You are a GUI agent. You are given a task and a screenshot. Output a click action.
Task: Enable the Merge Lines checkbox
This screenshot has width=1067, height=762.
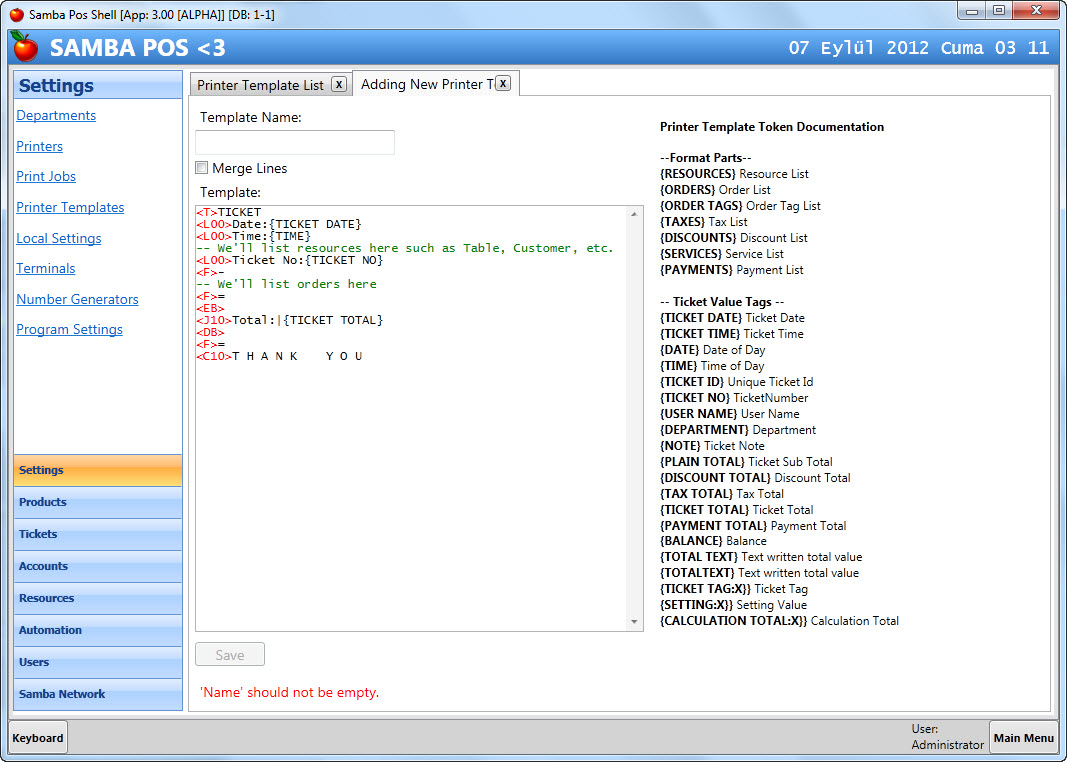pos(201,167)
